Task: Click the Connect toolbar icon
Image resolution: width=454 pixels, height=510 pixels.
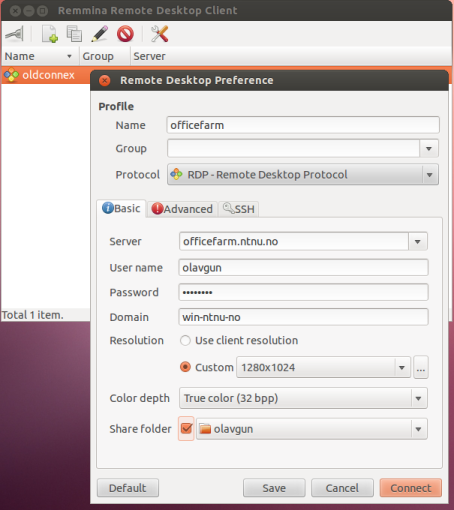Action: pyautogui.click(x=14, y=34)
